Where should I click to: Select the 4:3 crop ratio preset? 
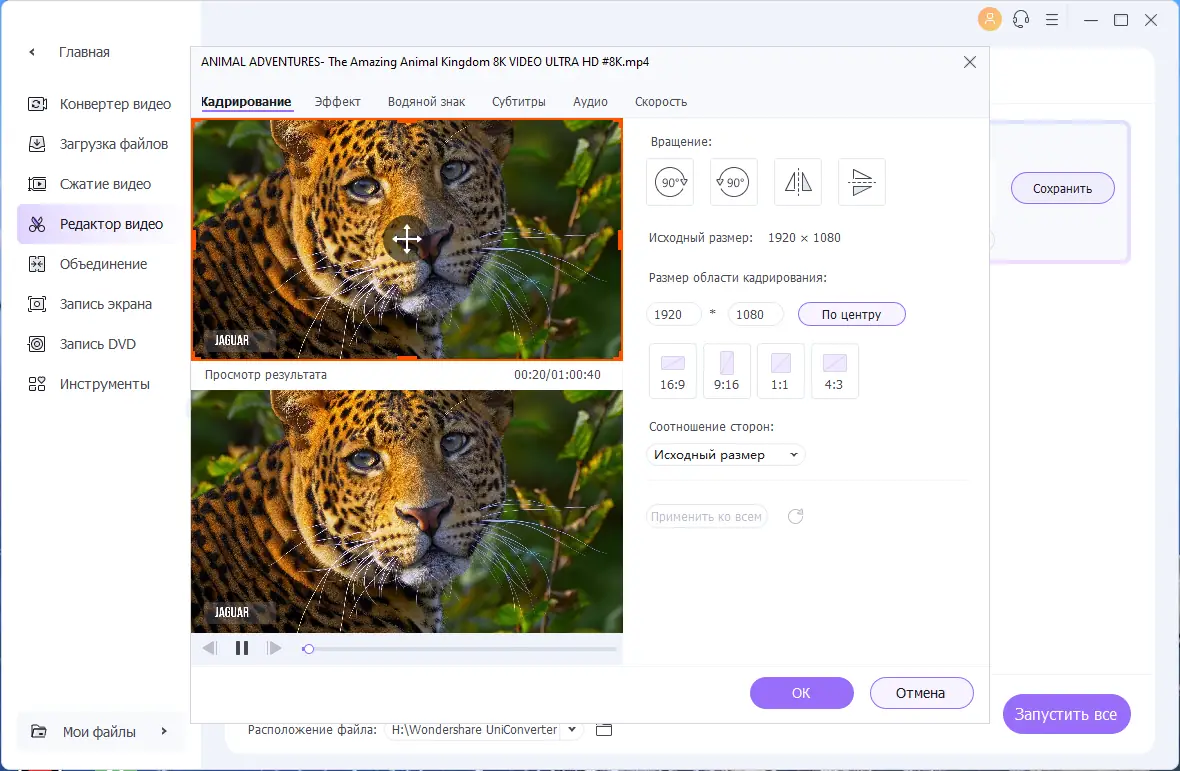(835, 371)
